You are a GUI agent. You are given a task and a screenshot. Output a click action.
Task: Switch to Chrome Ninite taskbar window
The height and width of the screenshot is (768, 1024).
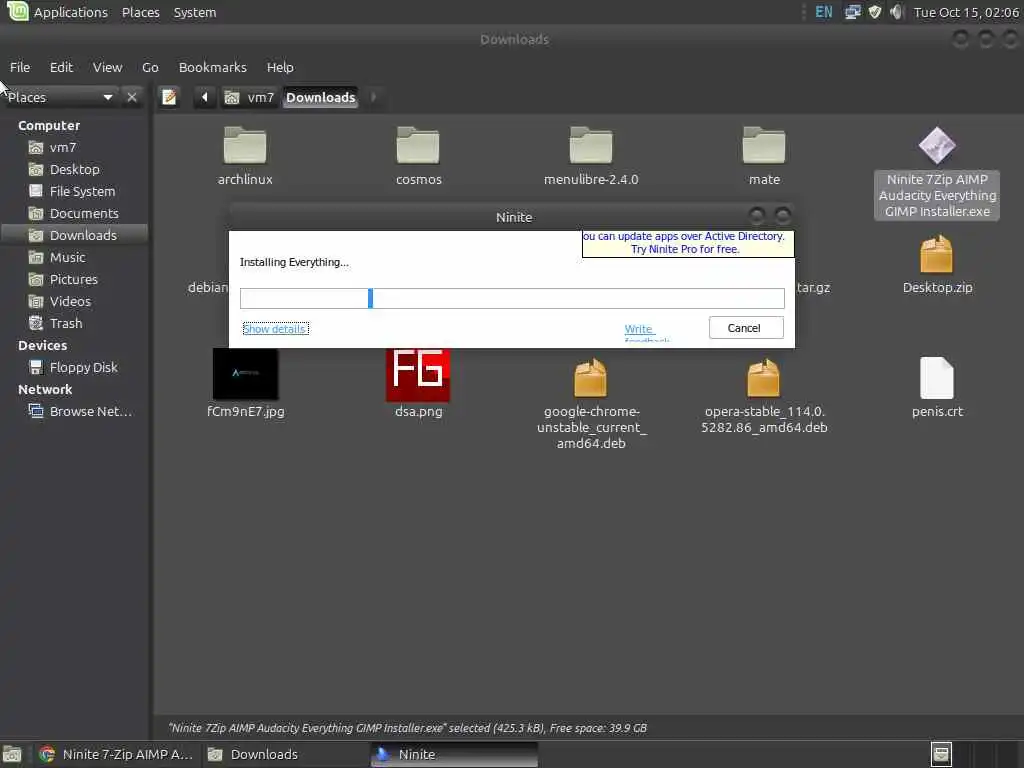click(117, 754)
